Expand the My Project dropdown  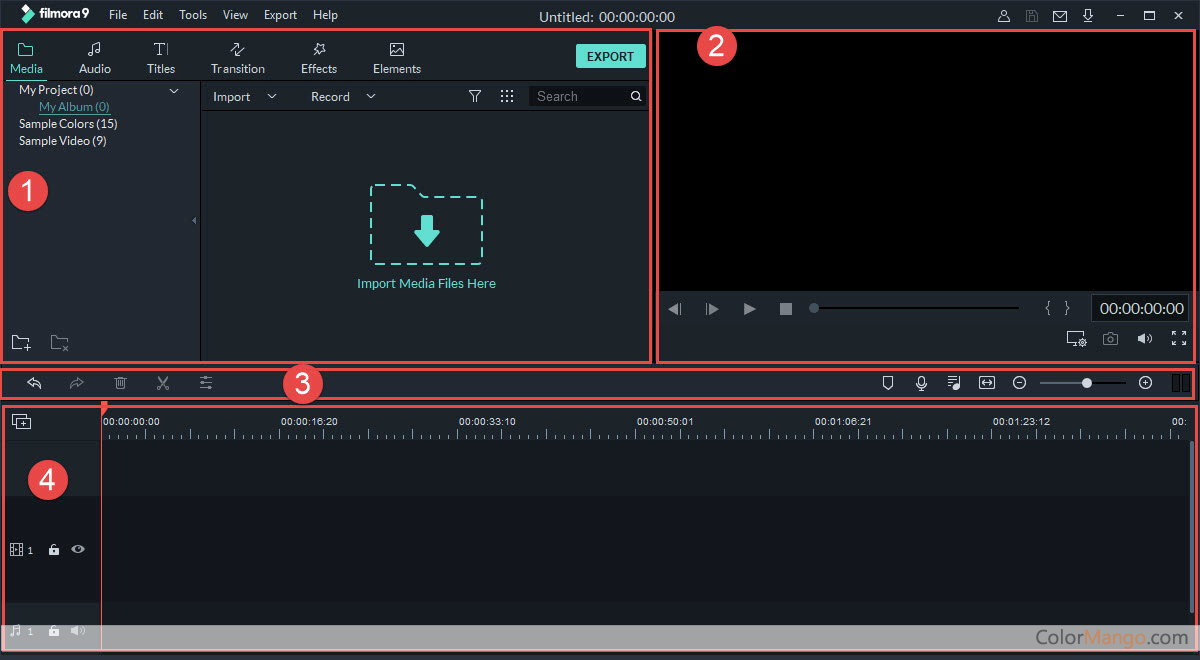coord(174,90)
